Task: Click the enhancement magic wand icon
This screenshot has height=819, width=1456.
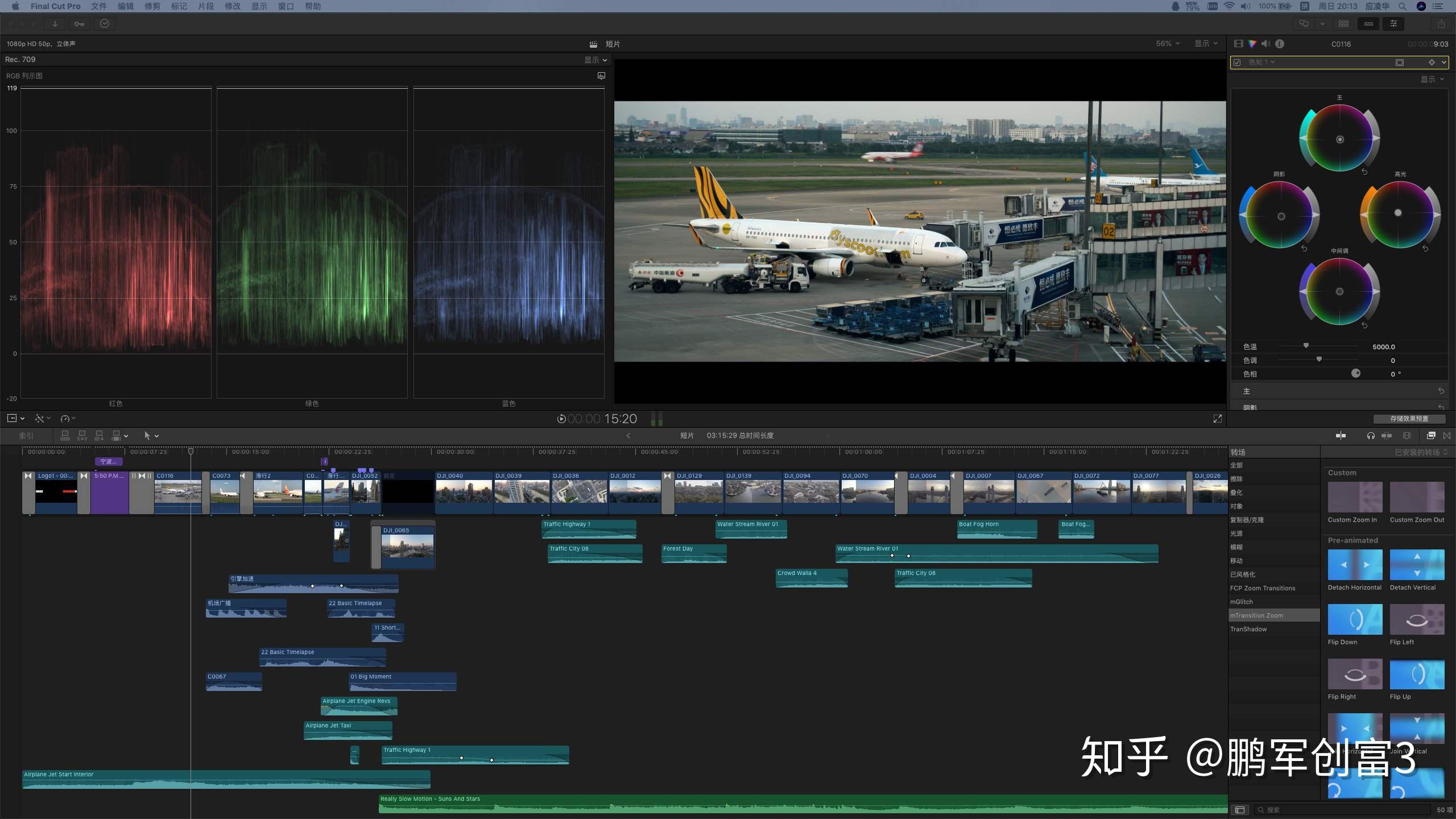Action: pos(39,419)
